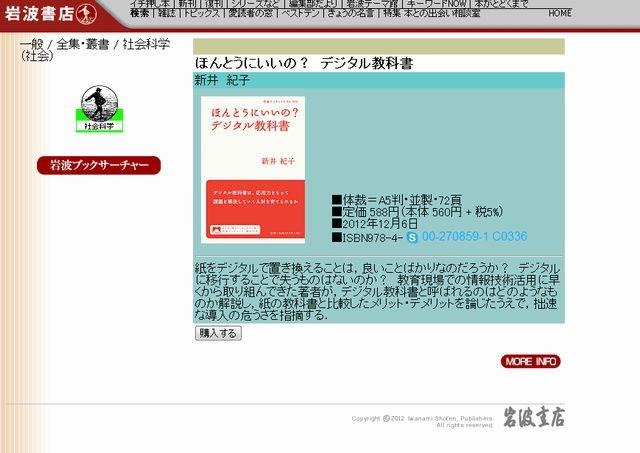Click the MORE INFO button
The image size is (640, 453).
click(531, 362)
